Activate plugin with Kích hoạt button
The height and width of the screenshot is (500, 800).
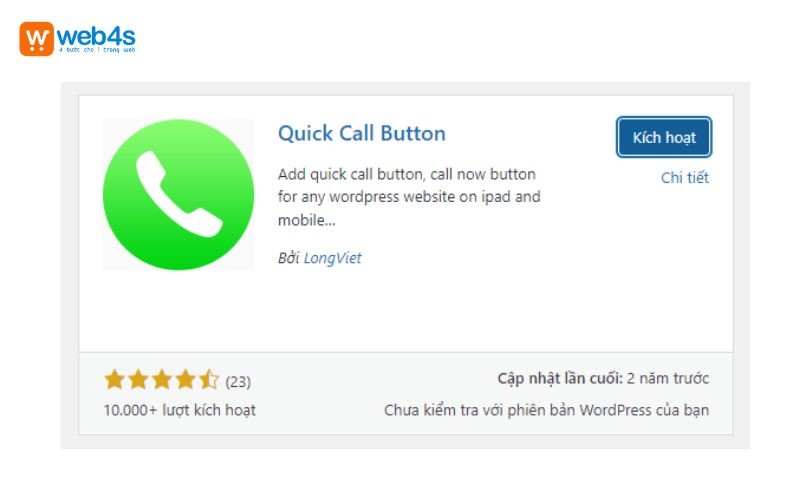(664, 137)
